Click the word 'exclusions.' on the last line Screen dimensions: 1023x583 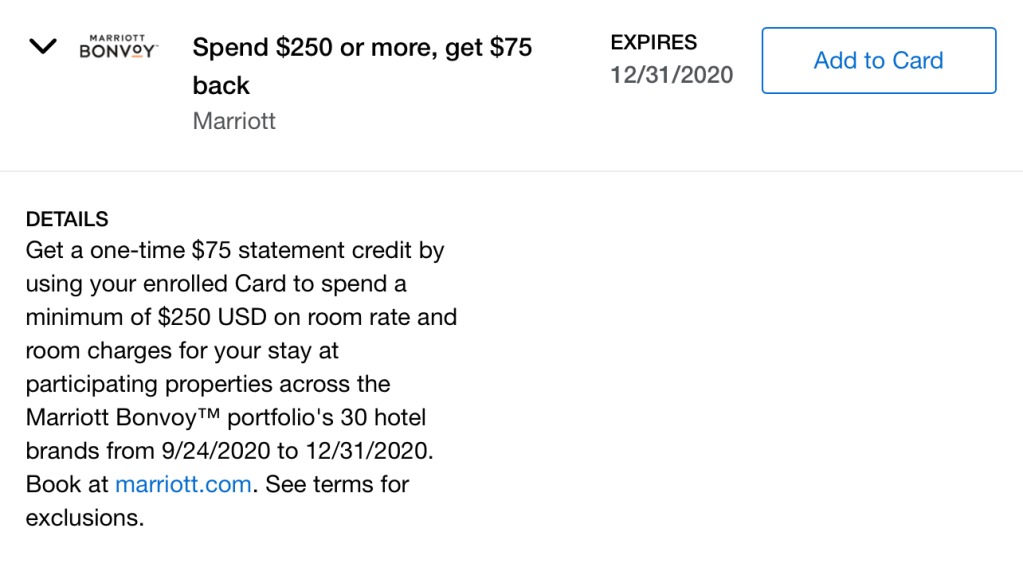(x=85, y=518)
